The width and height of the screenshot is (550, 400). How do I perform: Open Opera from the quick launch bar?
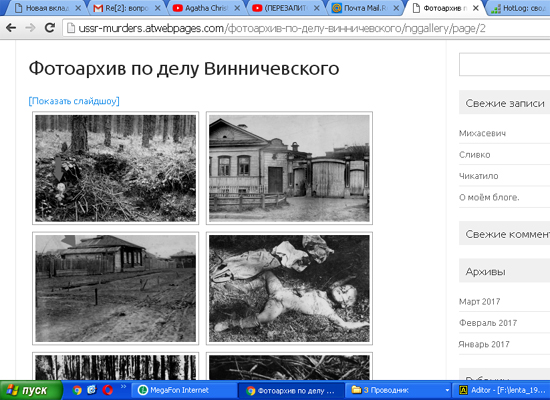pos(108,390)
